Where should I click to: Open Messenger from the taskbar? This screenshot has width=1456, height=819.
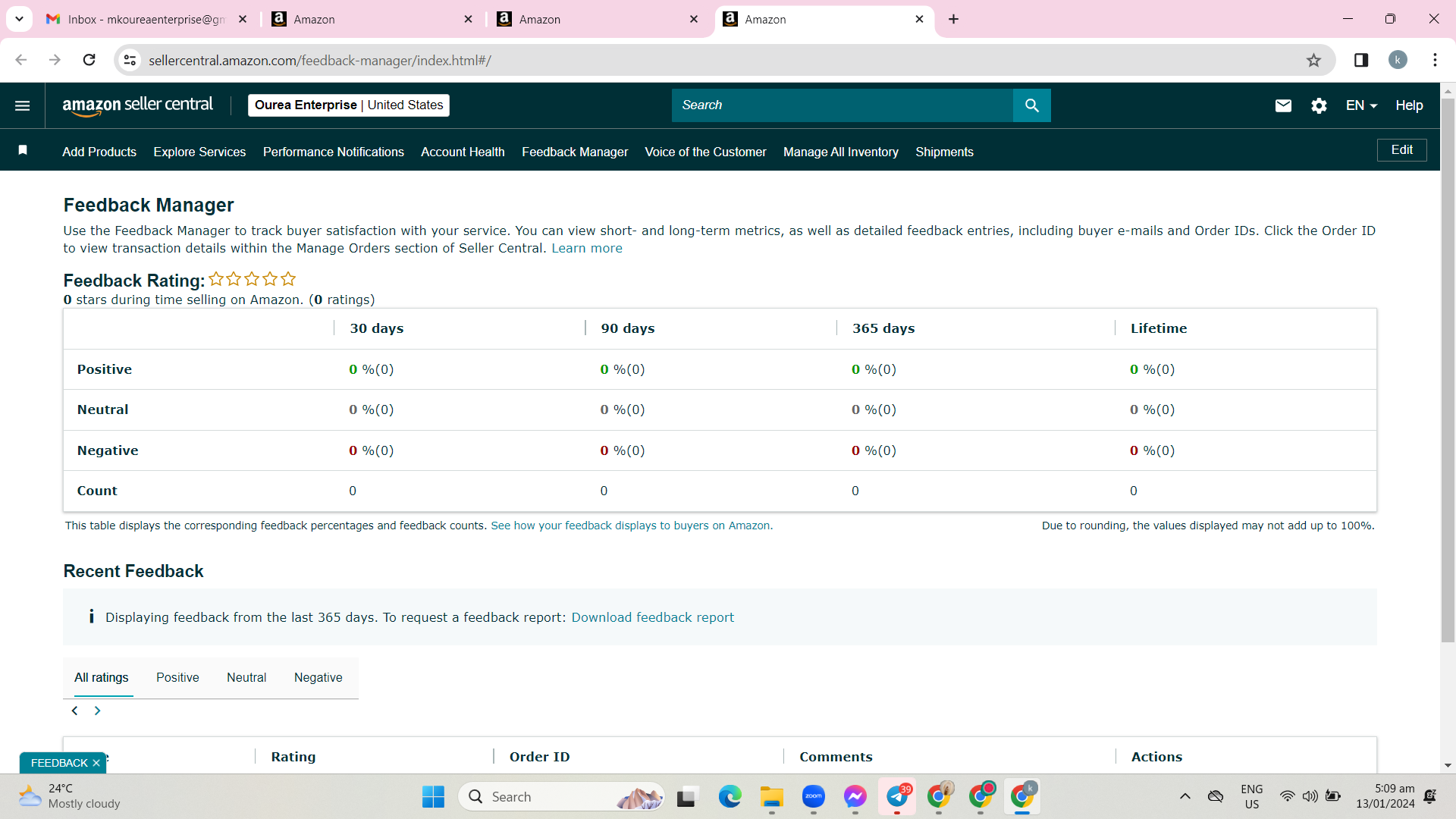tap(855, 797)
